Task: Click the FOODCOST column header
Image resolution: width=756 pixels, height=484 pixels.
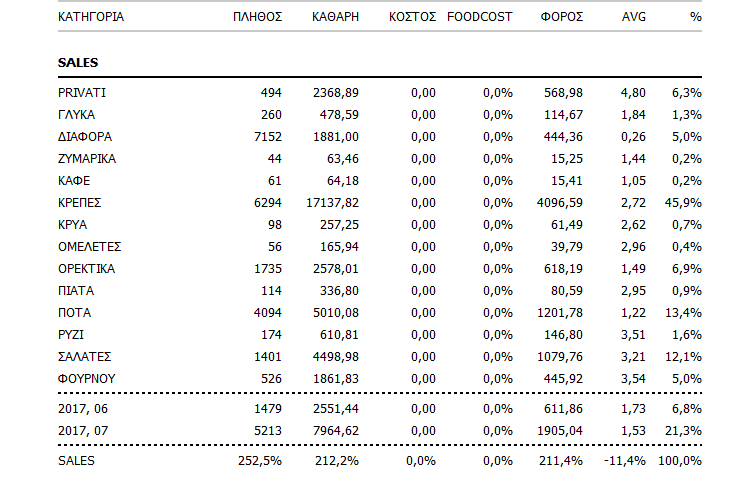Action: click(480, 18)
